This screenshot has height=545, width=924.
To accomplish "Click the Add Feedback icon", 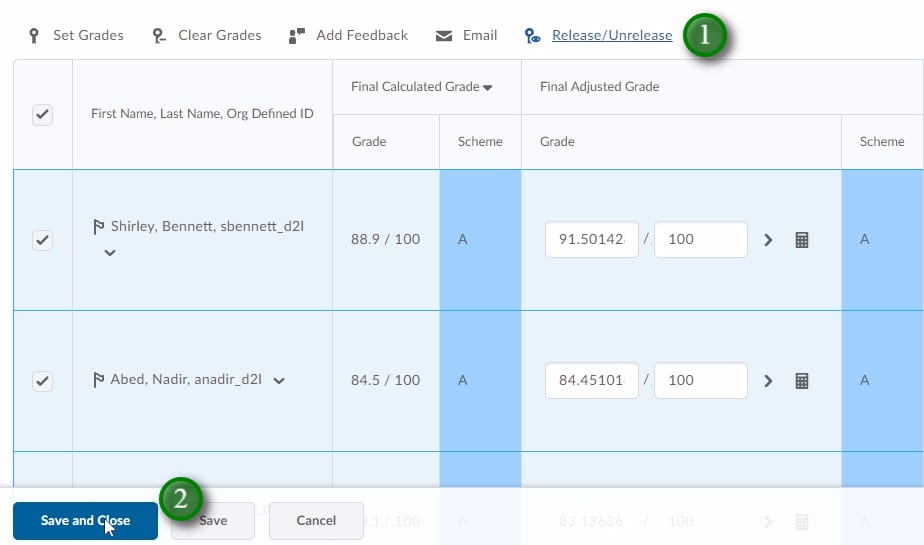I will tap(296, 36).
